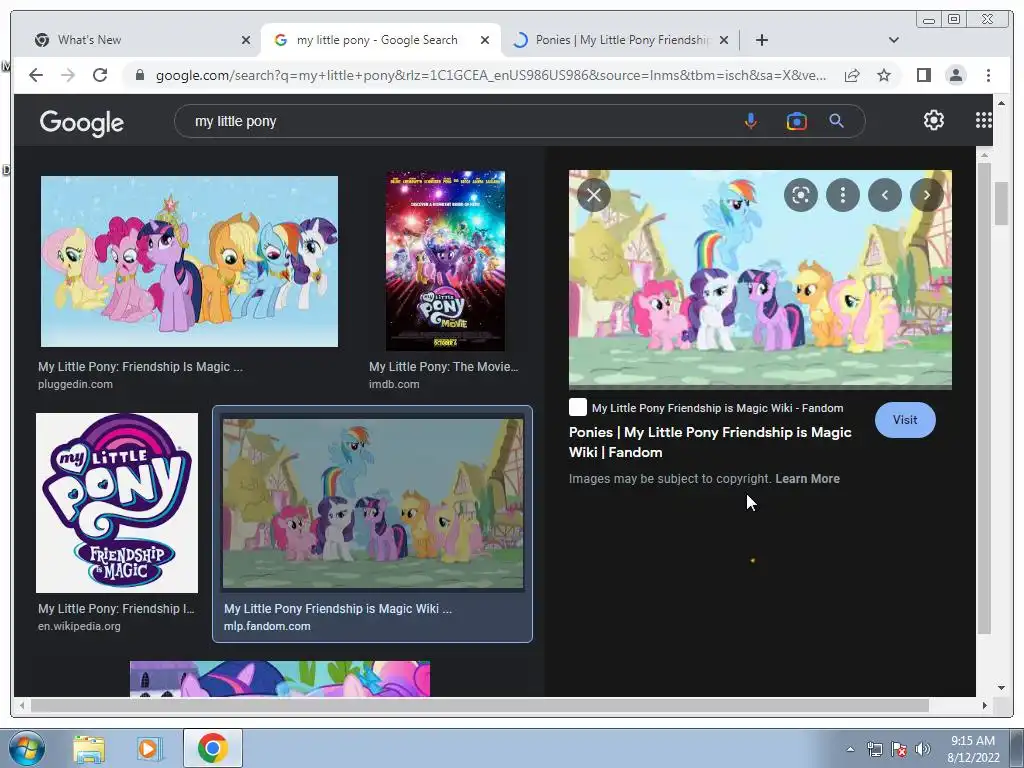The height and width of the screenshot is (768, 1024).
Task: Open Ponies Fandom wiki title link
Action: (x=710, y=442)
